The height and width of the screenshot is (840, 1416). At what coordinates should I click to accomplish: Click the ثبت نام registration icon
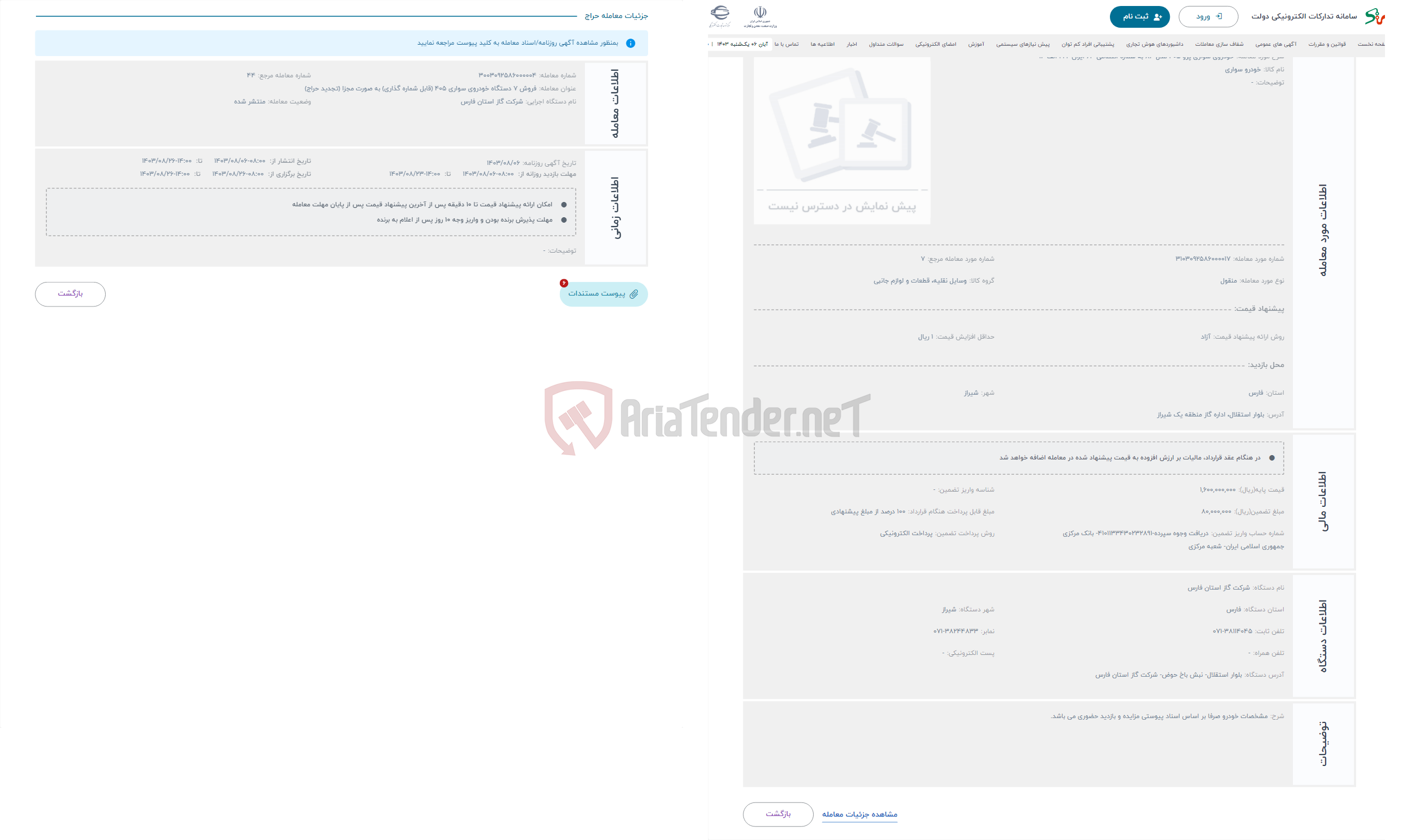point(1155,14)
